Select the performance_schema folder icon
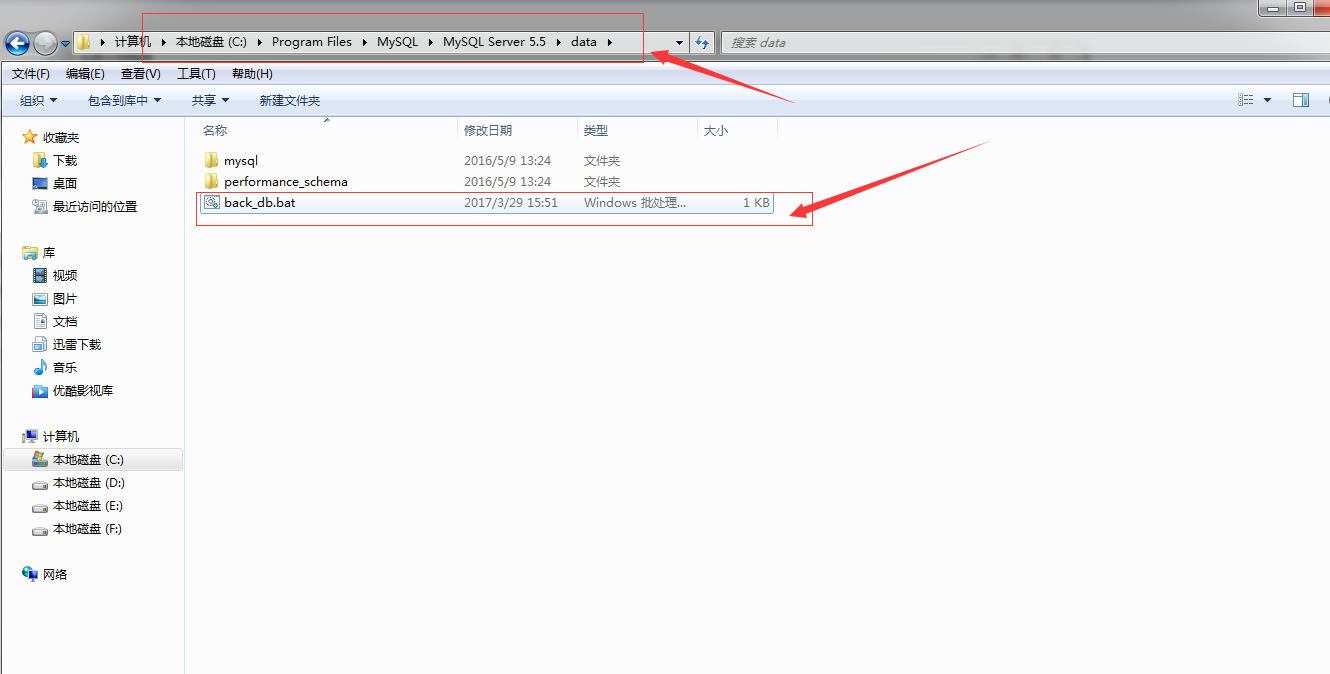The height and width of the screenshot is (674, 1330). point(211,181)
